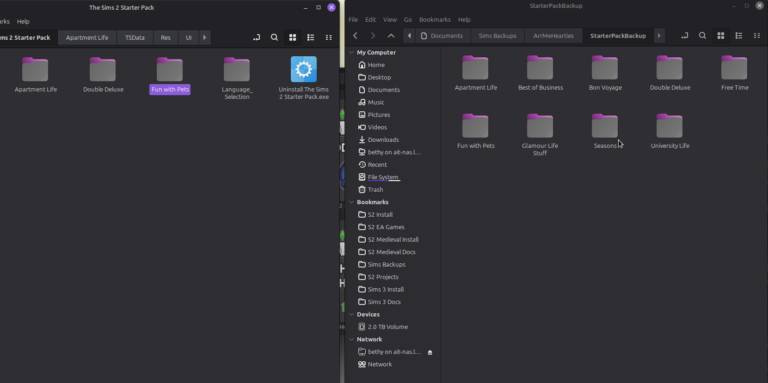Go to ArrMeHearties in path bar
Screen dimensions: 768x383
(553, 36)
